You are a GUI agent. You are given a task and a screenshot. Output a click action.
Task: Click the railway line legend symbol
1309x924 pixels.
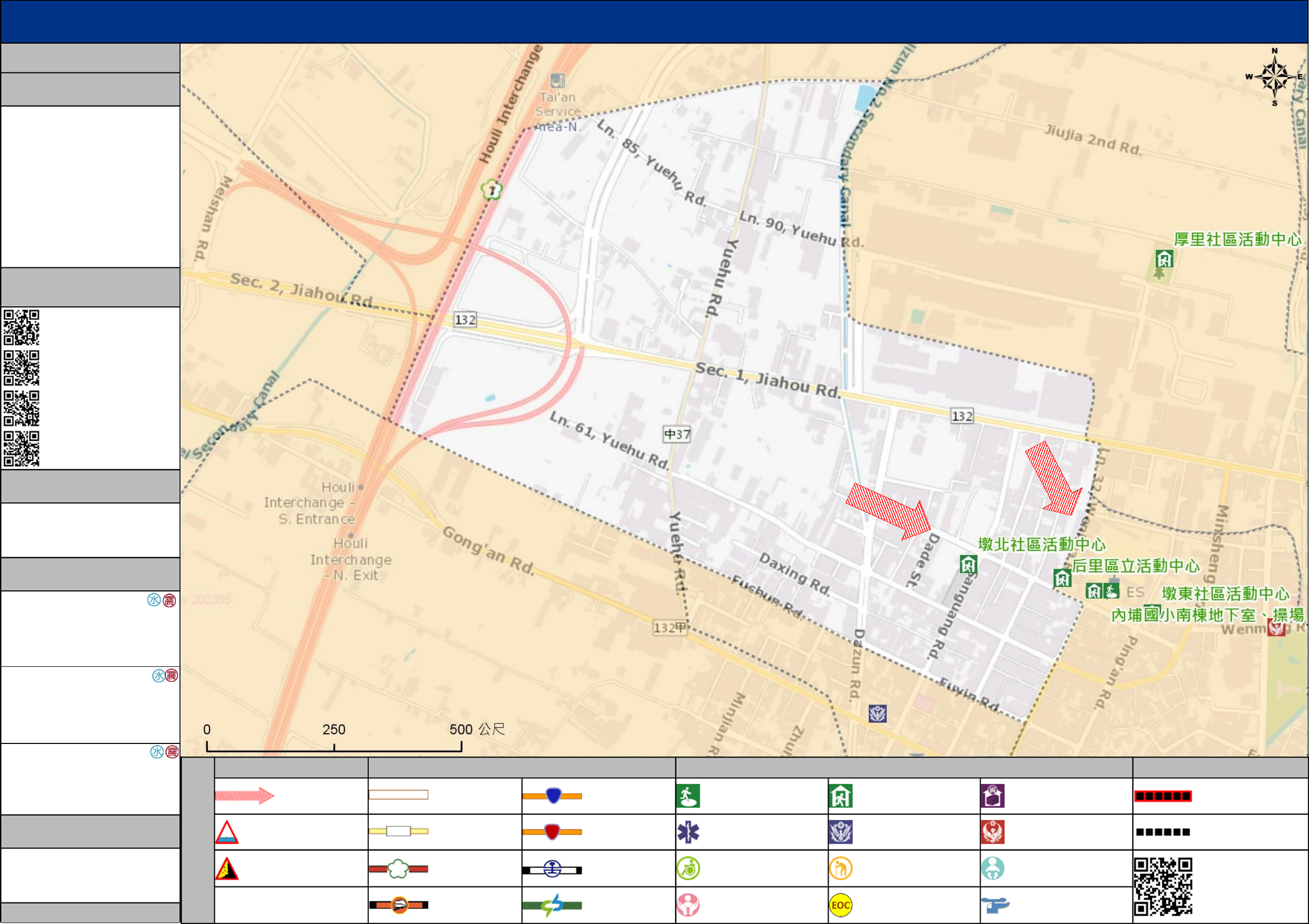pyautogui.click(x=552, y=869)
